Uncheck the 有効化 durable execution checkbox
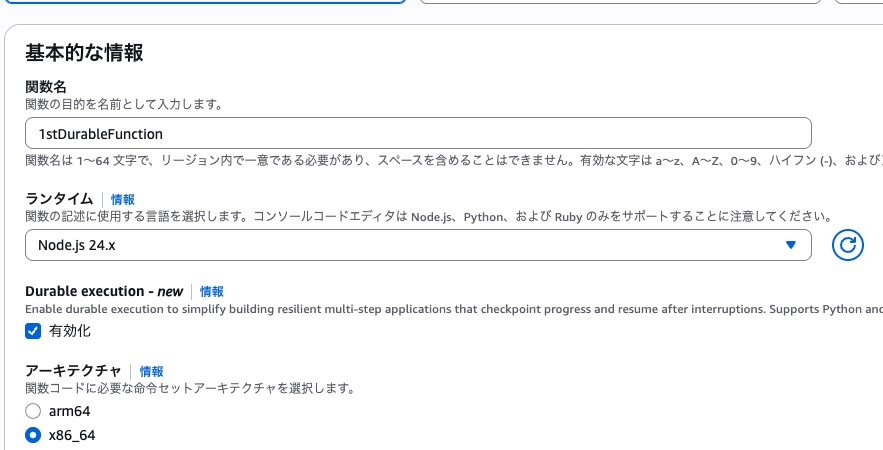883x450 pixels. click(x=33, y=331)
